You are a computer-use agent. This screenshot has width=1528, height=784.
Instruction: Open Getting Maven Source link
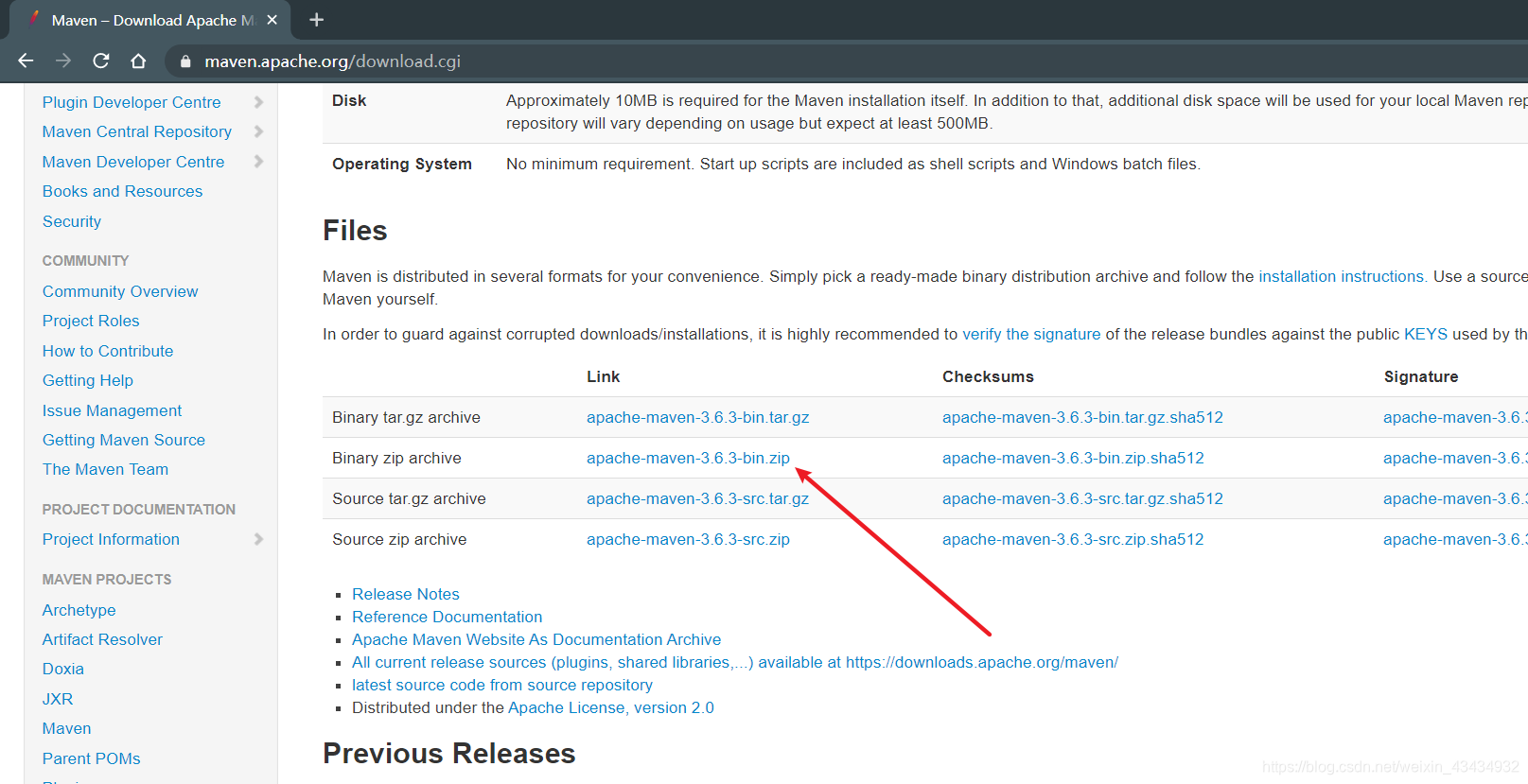pos(124,440)
